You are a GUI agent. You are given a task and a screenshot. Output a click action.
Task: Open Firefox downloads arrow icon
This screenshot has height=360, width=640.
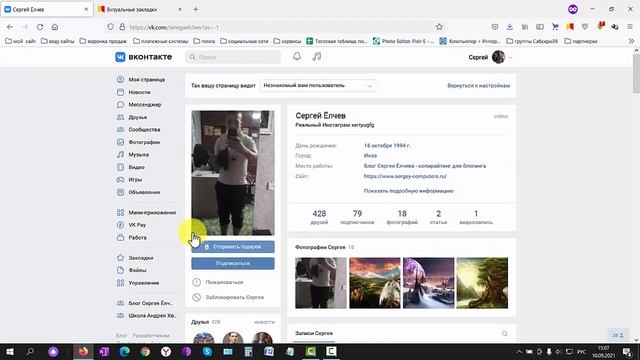tap(510, 27)
